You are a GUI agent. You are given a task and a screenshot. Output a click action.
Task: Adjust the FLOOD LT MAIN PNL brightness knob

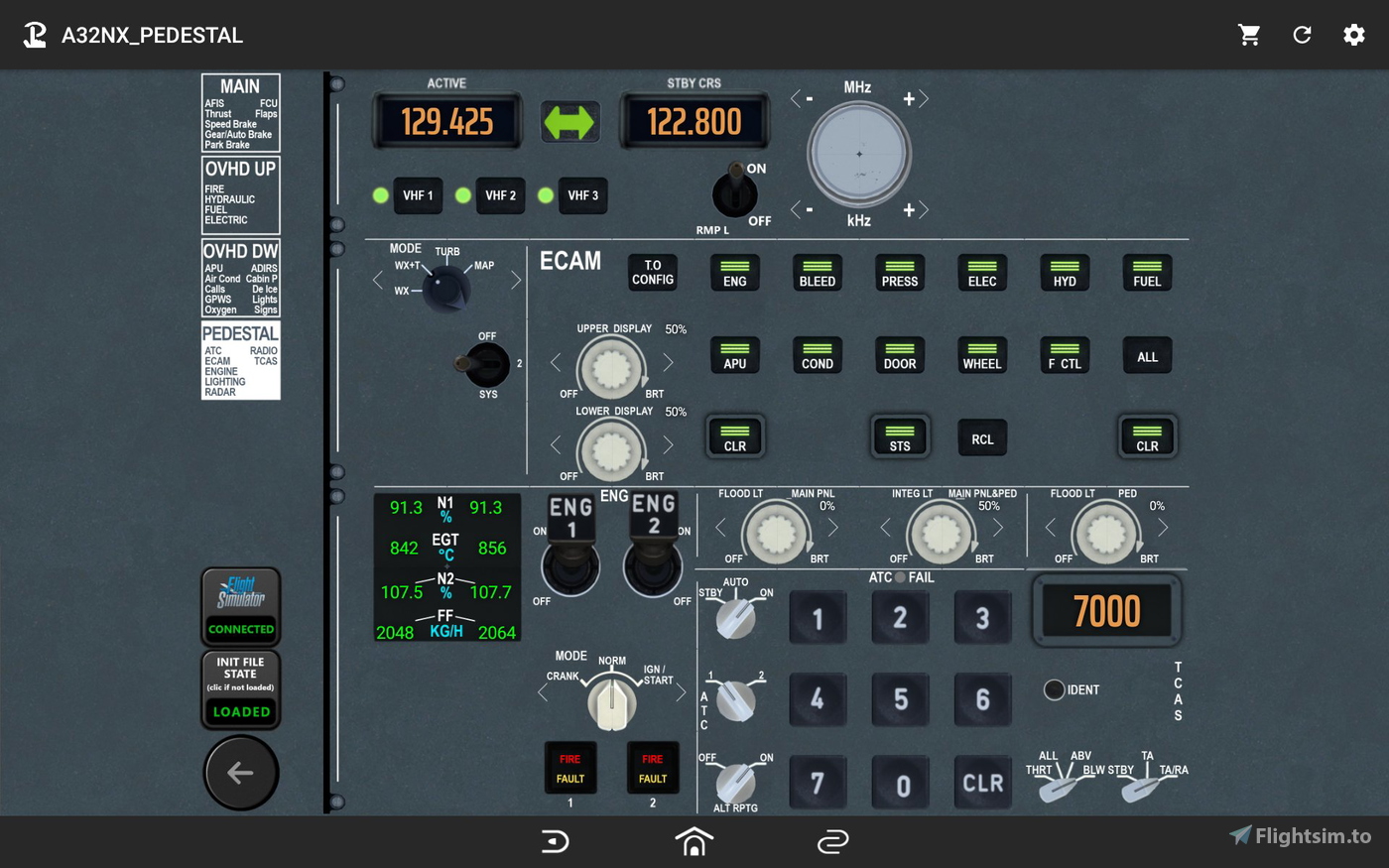pos(777,533)
